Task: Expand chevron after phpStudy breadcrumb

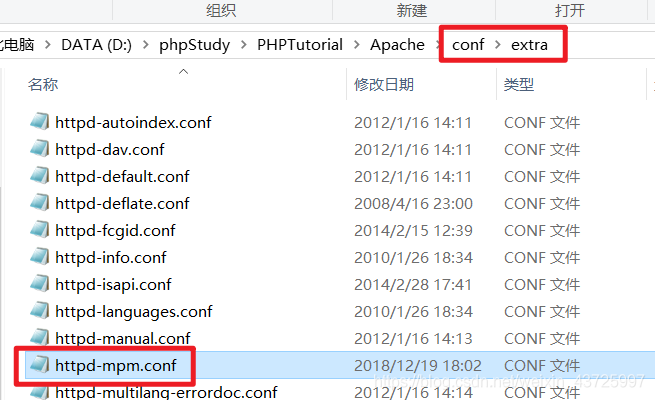Action: [x=244, y=44]
